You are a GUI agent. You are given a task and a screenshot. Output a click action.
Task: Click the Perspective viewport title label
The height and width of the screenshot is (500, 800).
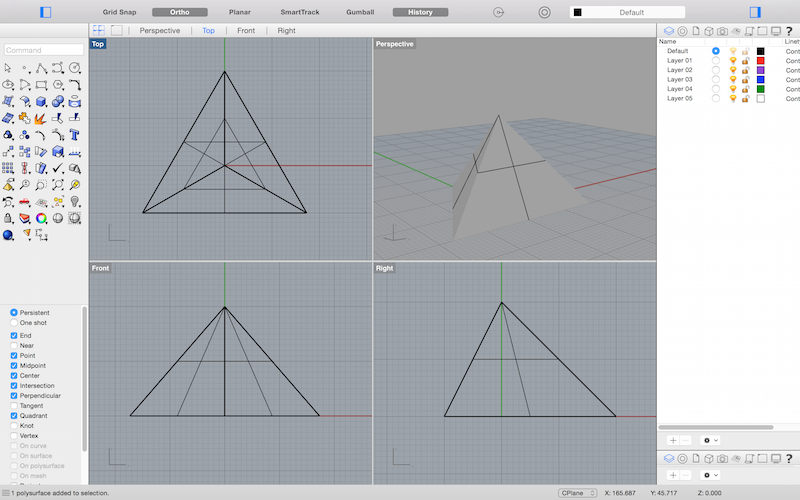coord(394,44)
